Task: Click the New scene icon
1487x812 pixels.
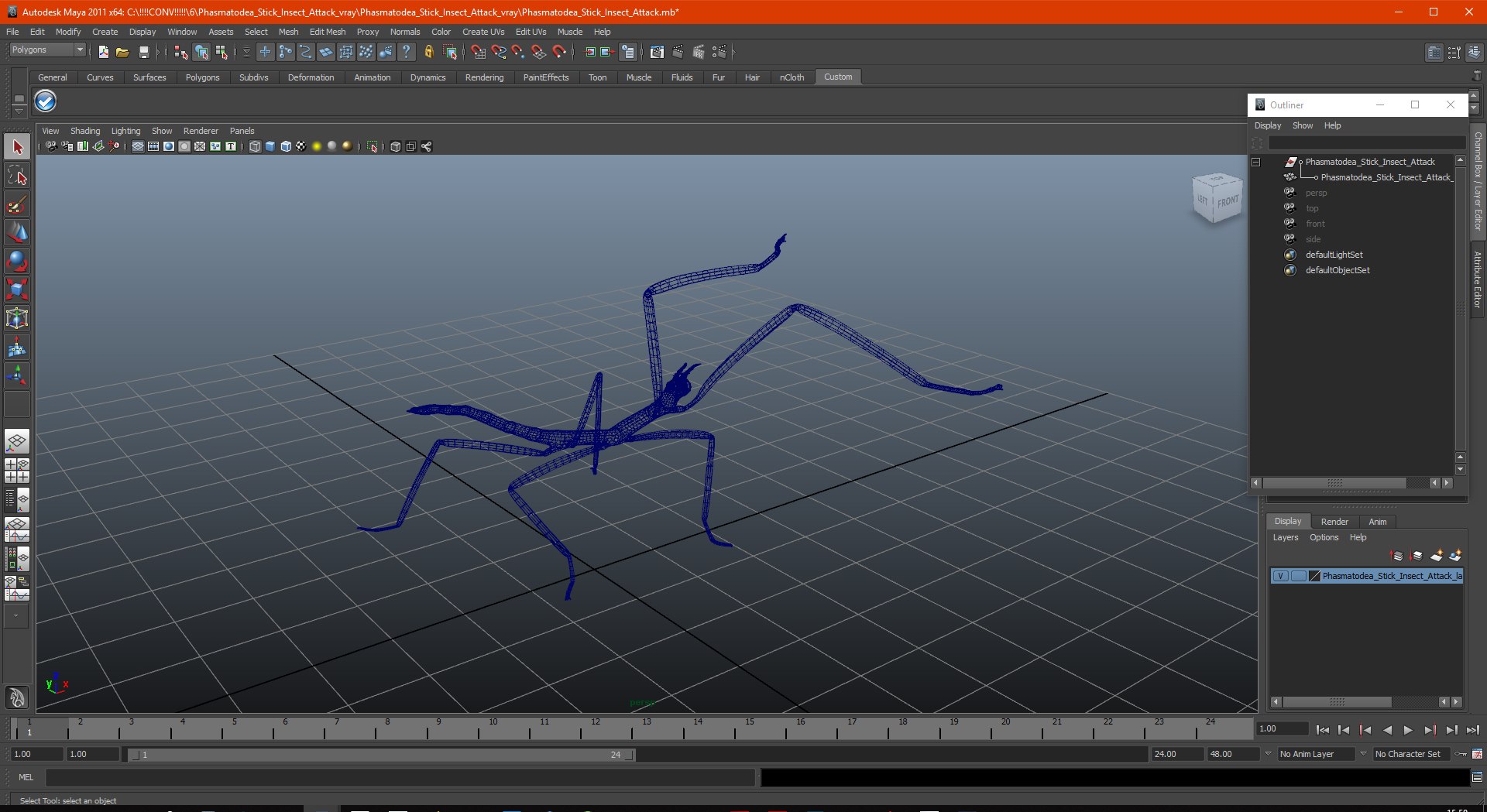Action: point(103,52)
